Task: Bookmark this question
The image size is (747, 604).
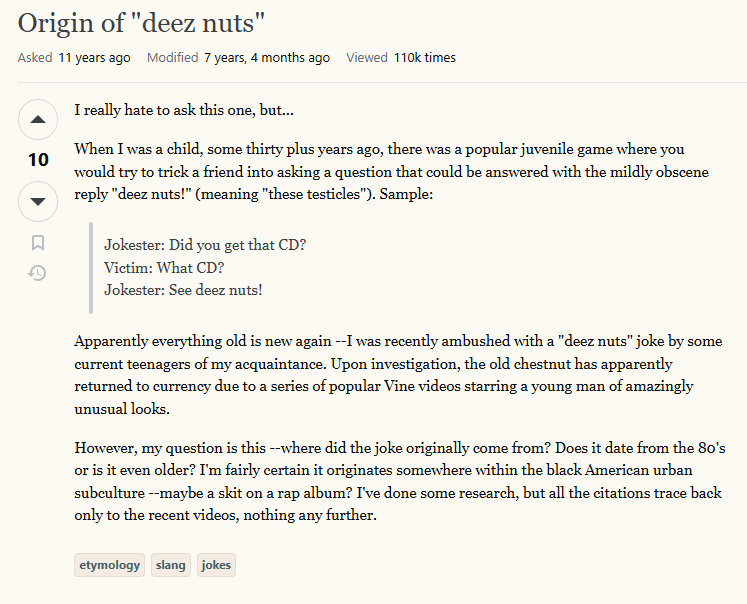Action: (38, 243)
